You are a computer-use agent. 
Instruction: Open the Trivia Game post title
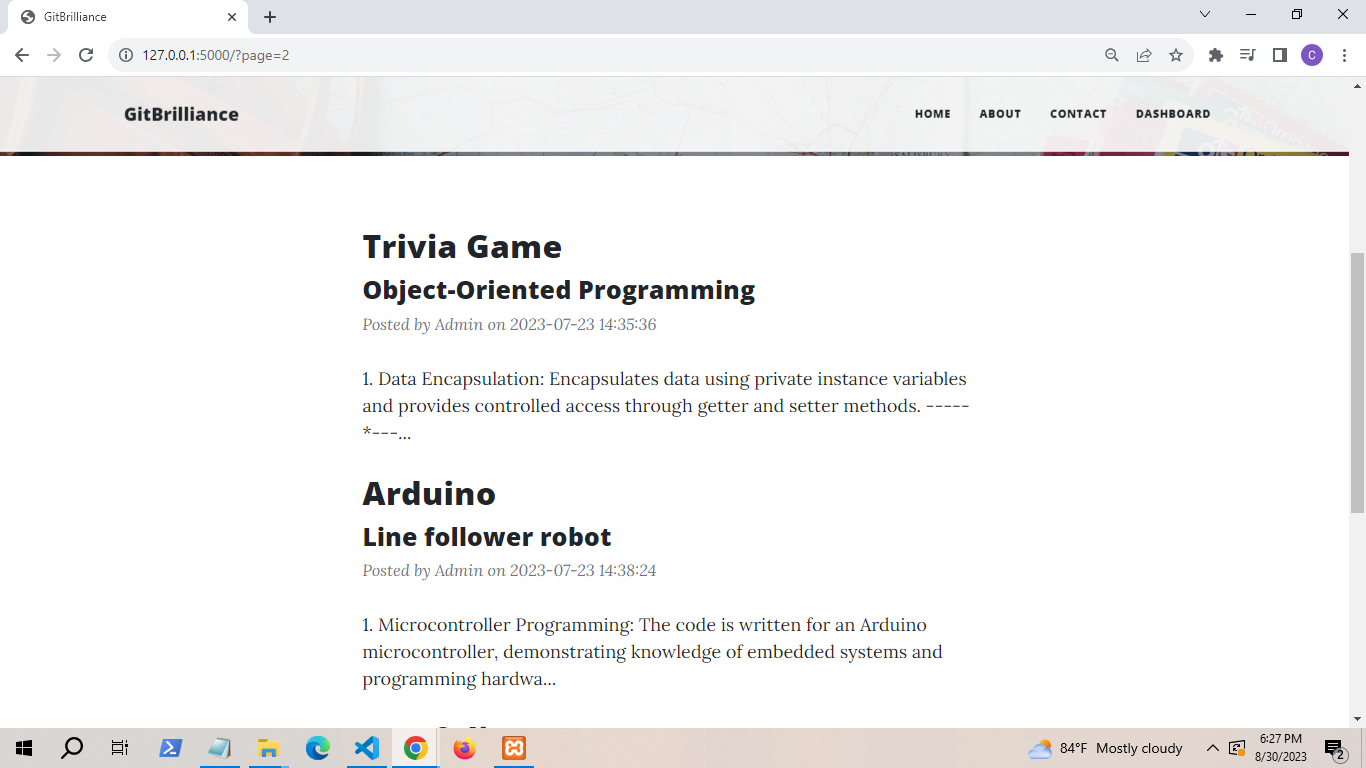coord(462,247)
